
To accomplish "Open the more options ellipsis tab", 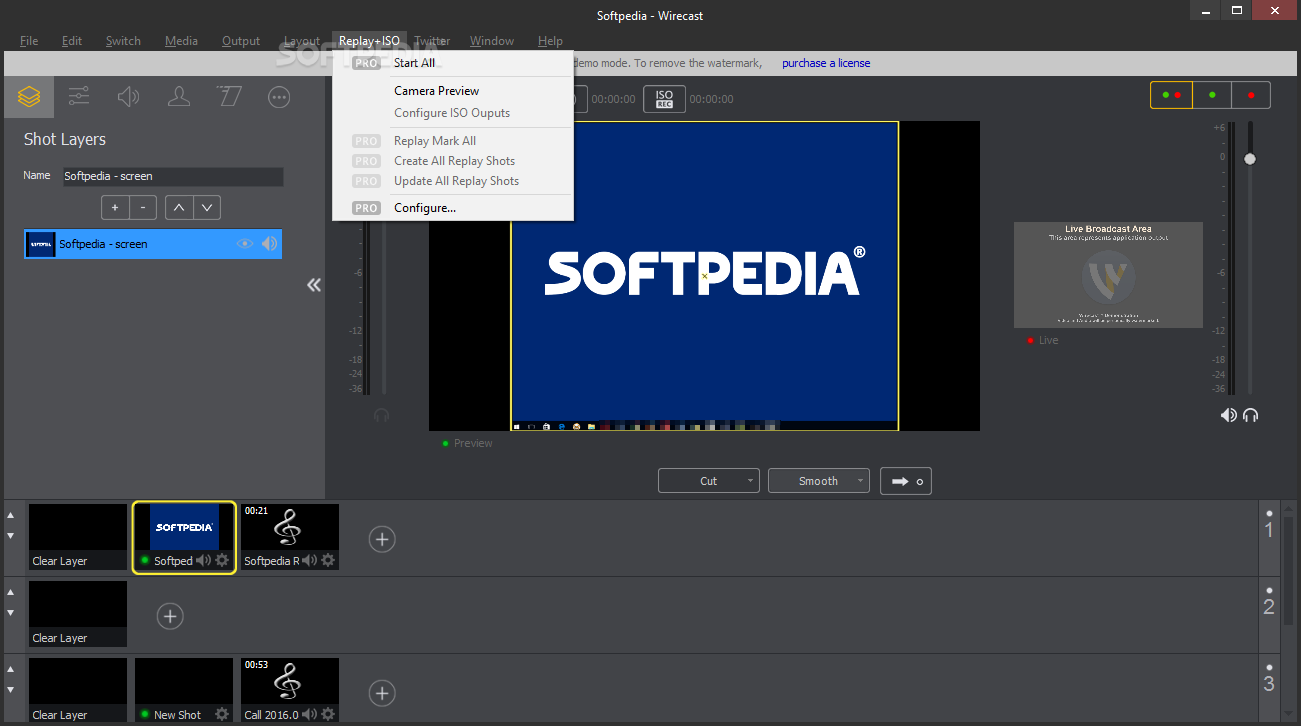I will [280, 97].
